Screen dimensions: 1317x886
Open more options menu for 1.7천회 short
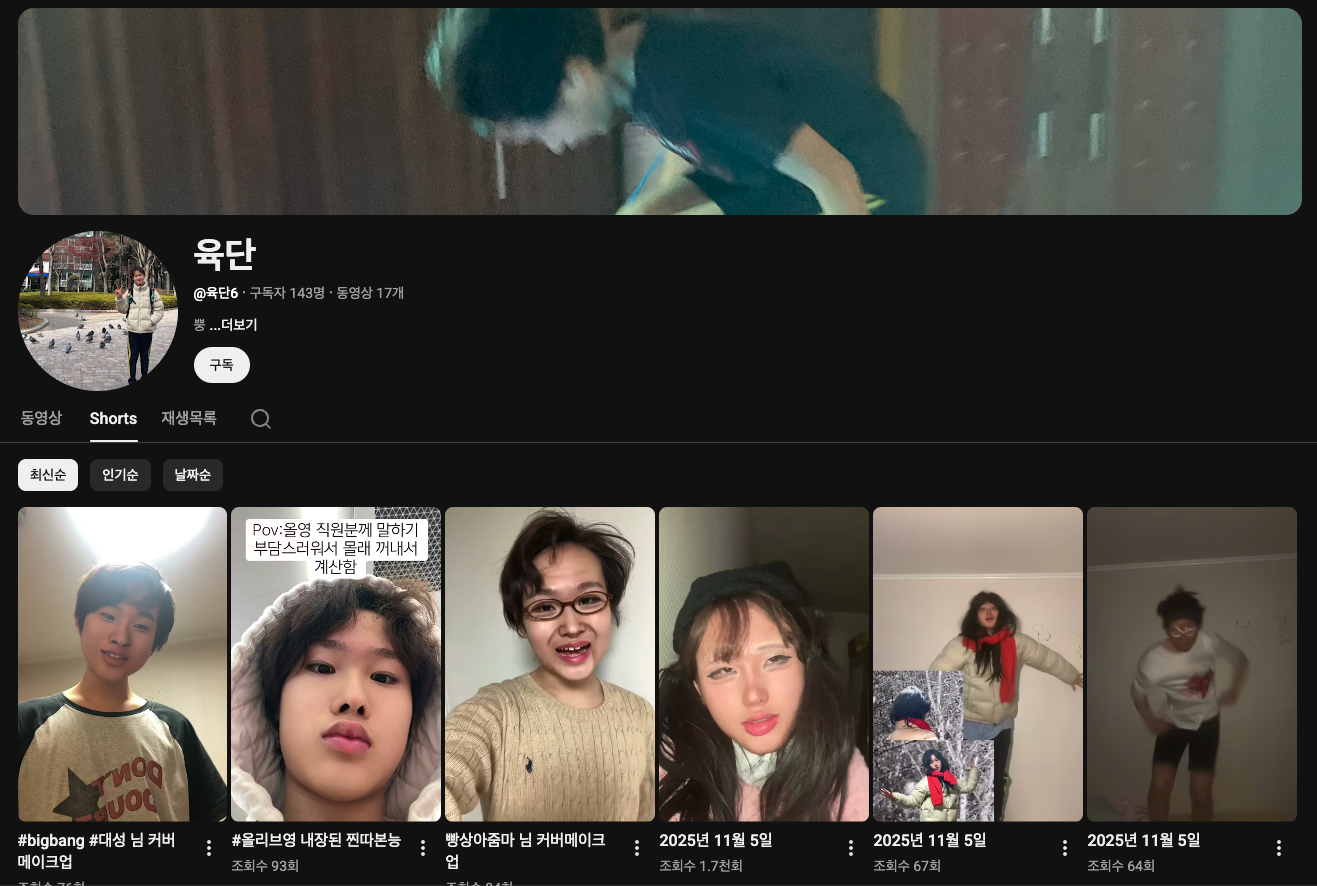tap(851, 848)
